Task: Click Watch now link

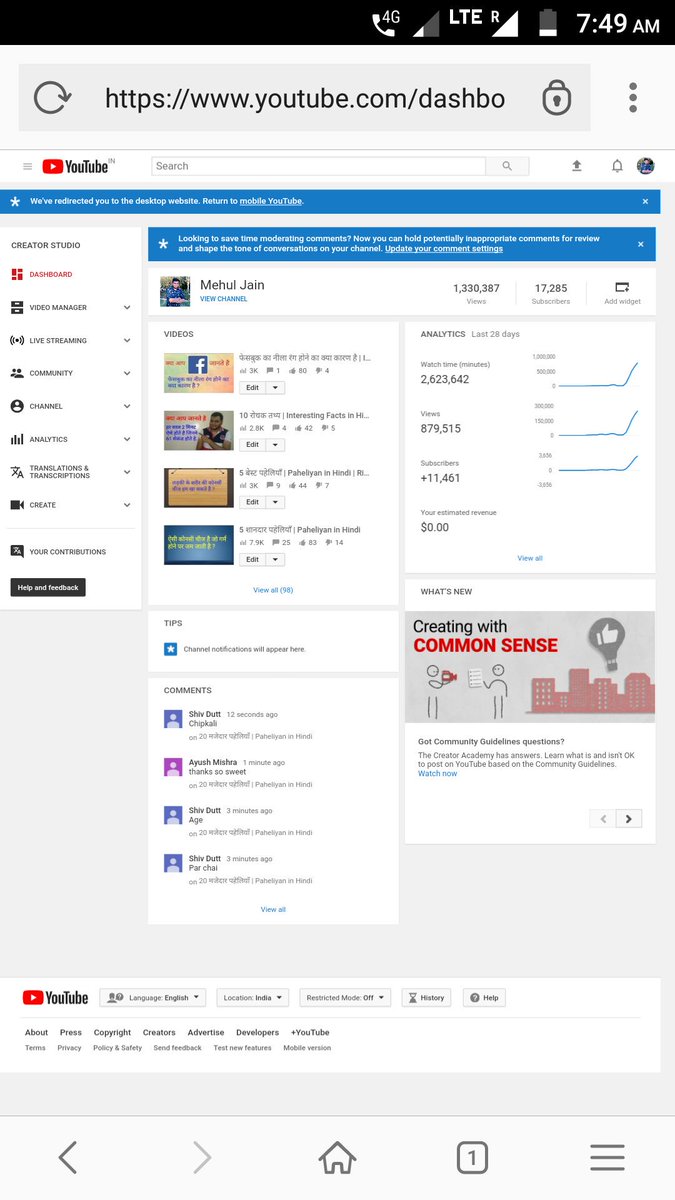Action: tap(437, 773)
